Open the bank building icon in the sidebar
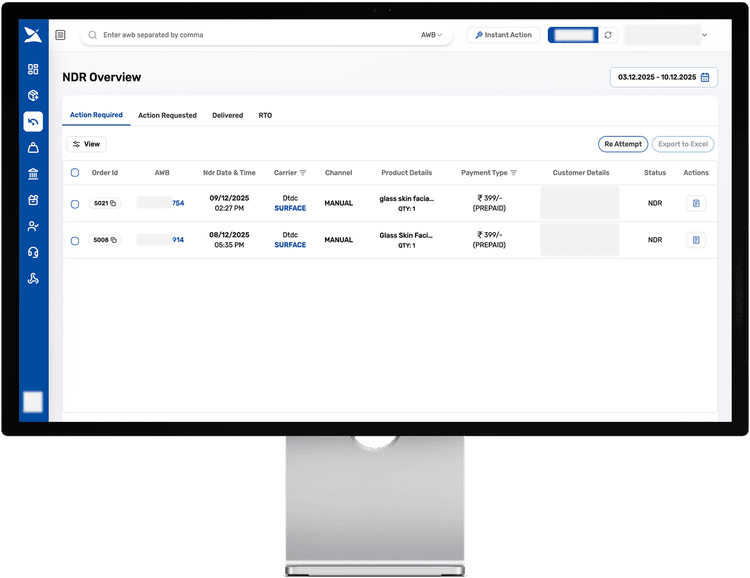 33,174
